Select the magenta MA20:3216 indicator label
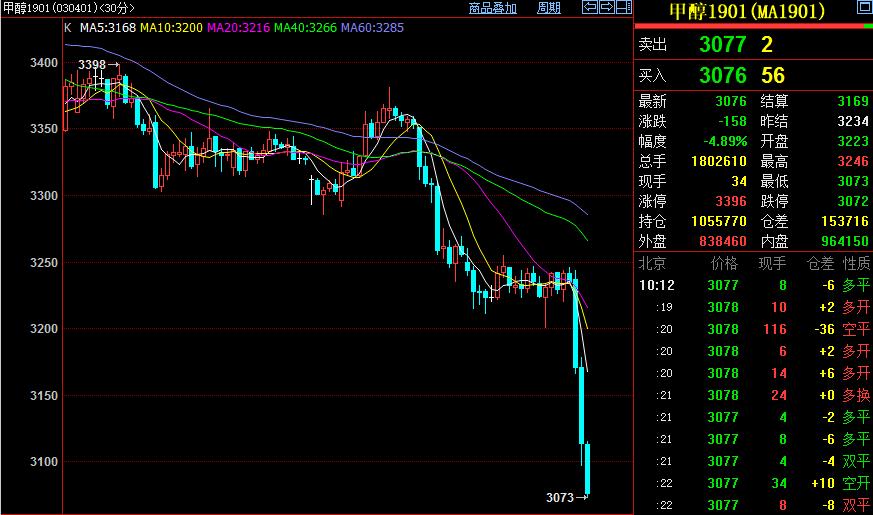 click(238, 27)
